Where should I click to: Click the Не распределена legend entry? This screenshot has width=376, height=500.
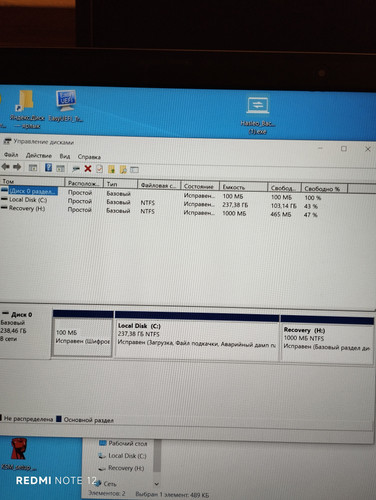point(27,419)
